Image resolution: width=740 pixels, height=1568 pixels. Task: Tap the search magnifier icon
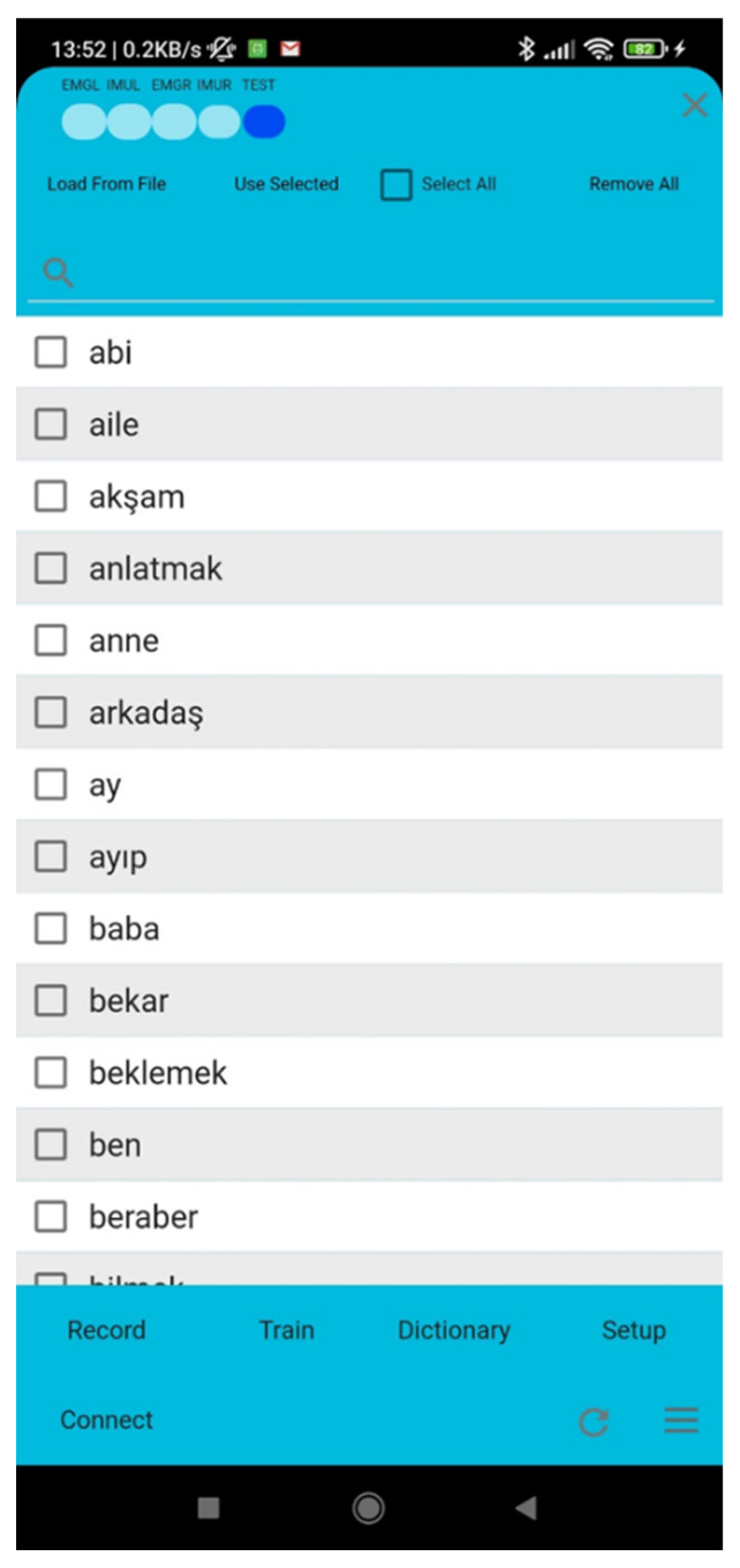pyautogui.click(x=58, y=272)
